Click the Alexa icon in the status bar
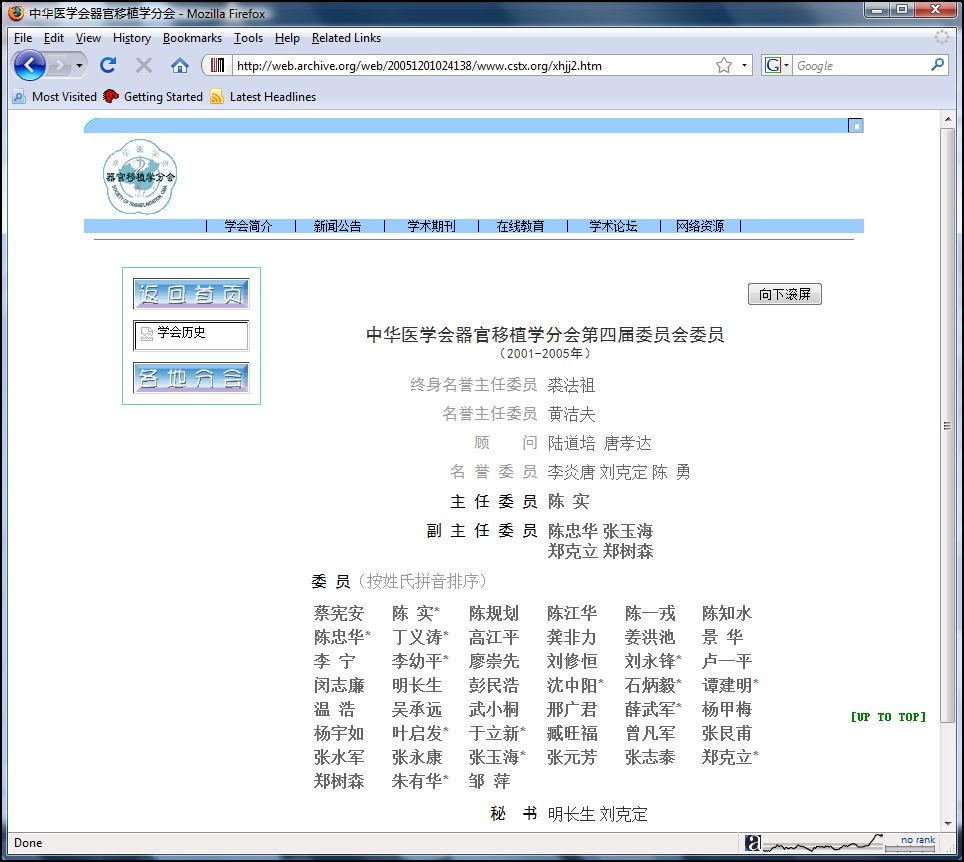Screen dimensions: 964x862 (x=752, y=843)
